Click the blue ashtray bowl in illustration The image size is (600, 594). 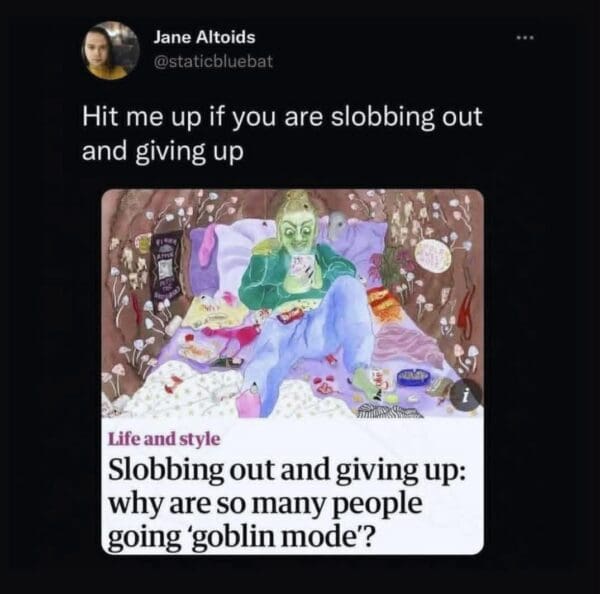(412, 378)
